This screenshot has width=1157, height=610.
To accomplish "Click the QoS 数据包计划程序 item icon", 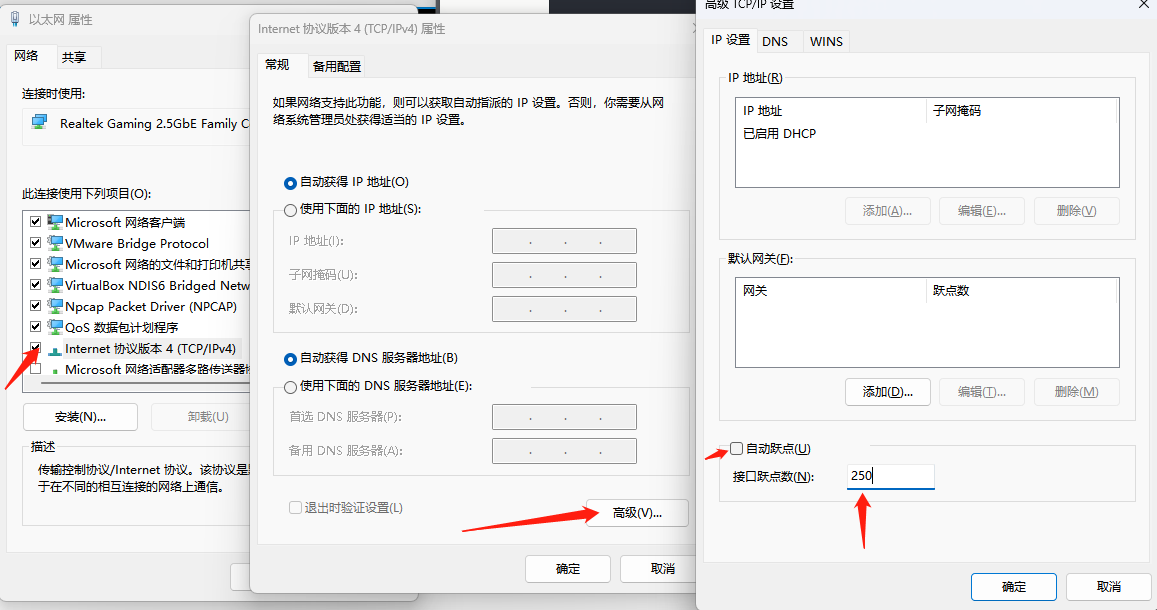I will pos(55,326).
